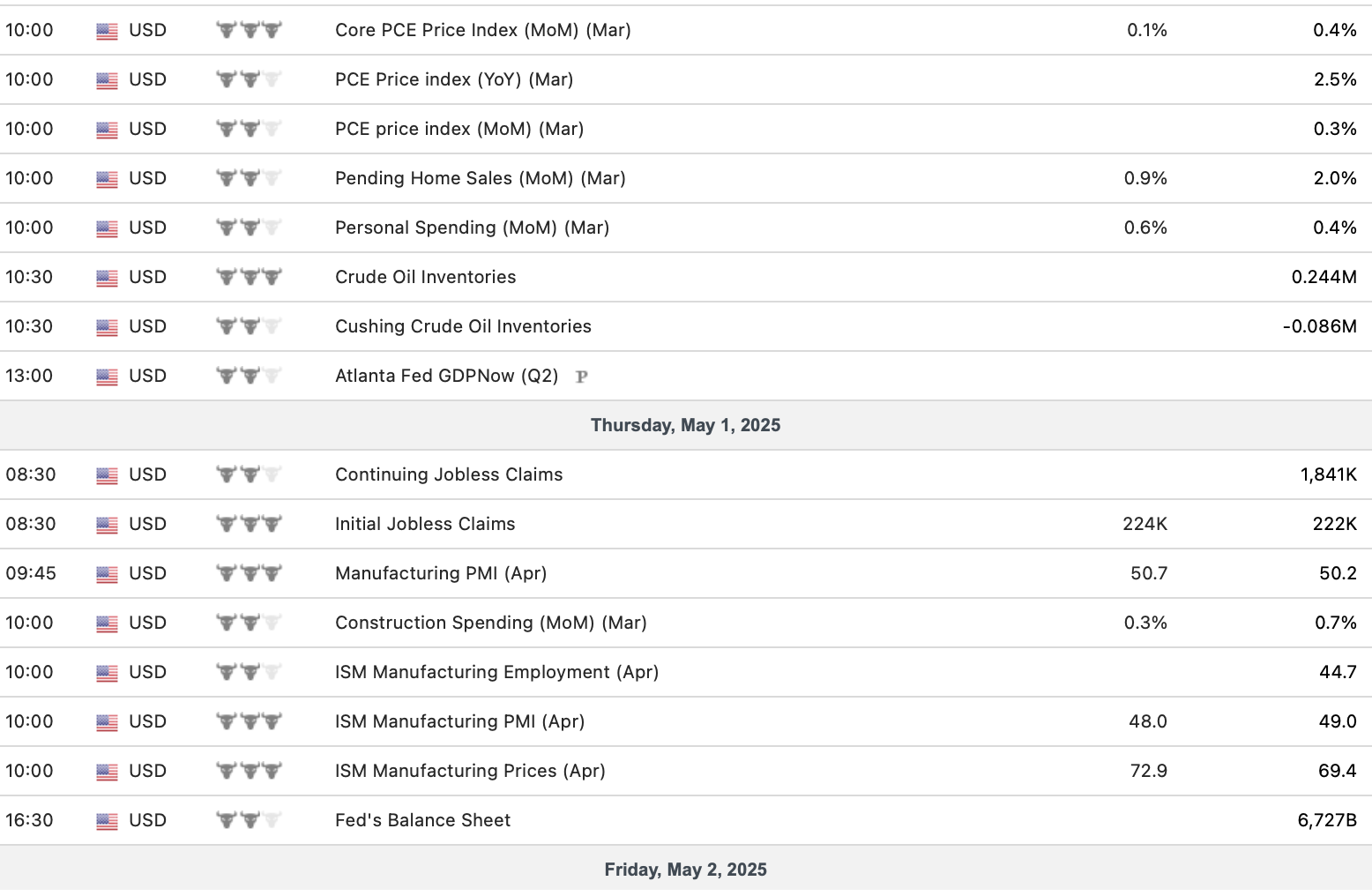Open the Core PCE Price Index (MoM) event
This screenshot has width=1372, height=896.
[x=482, y=30]
